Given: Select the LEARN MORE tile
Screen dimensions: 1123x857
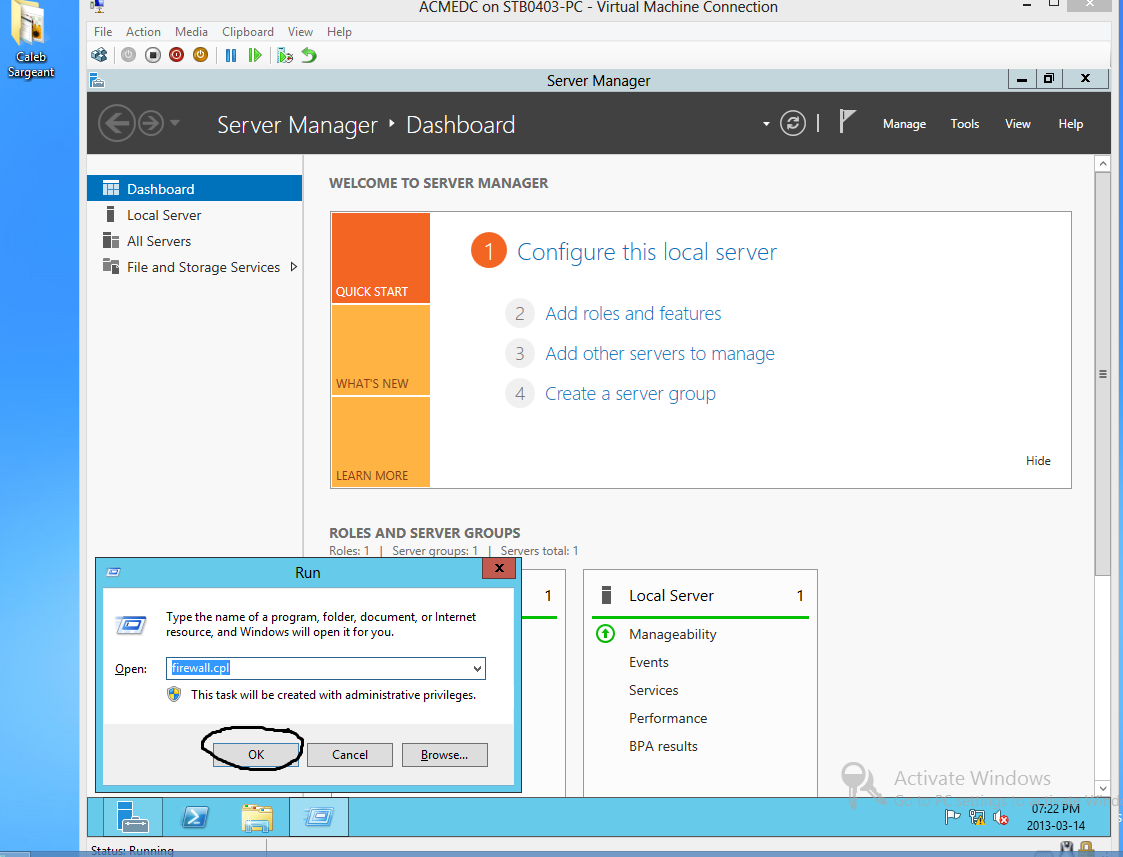Looking at the screenshot, I should click(381, 442).
